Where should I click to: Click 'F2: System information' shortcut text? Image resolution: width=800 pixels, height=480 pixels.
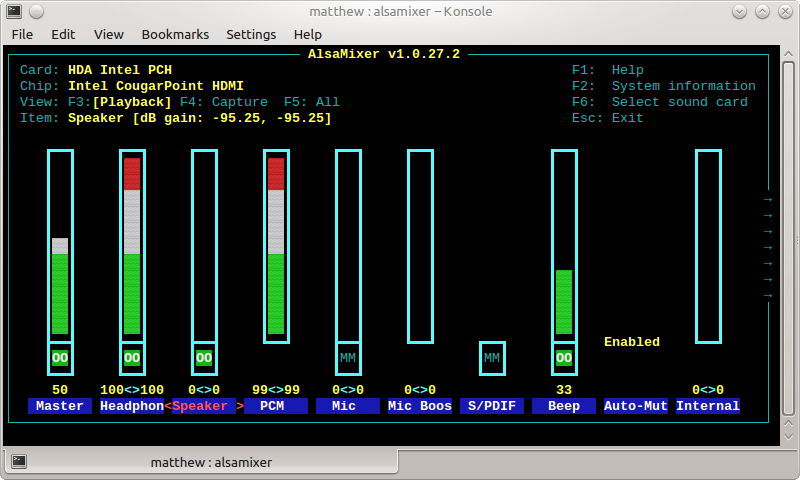tap(664, 86)
